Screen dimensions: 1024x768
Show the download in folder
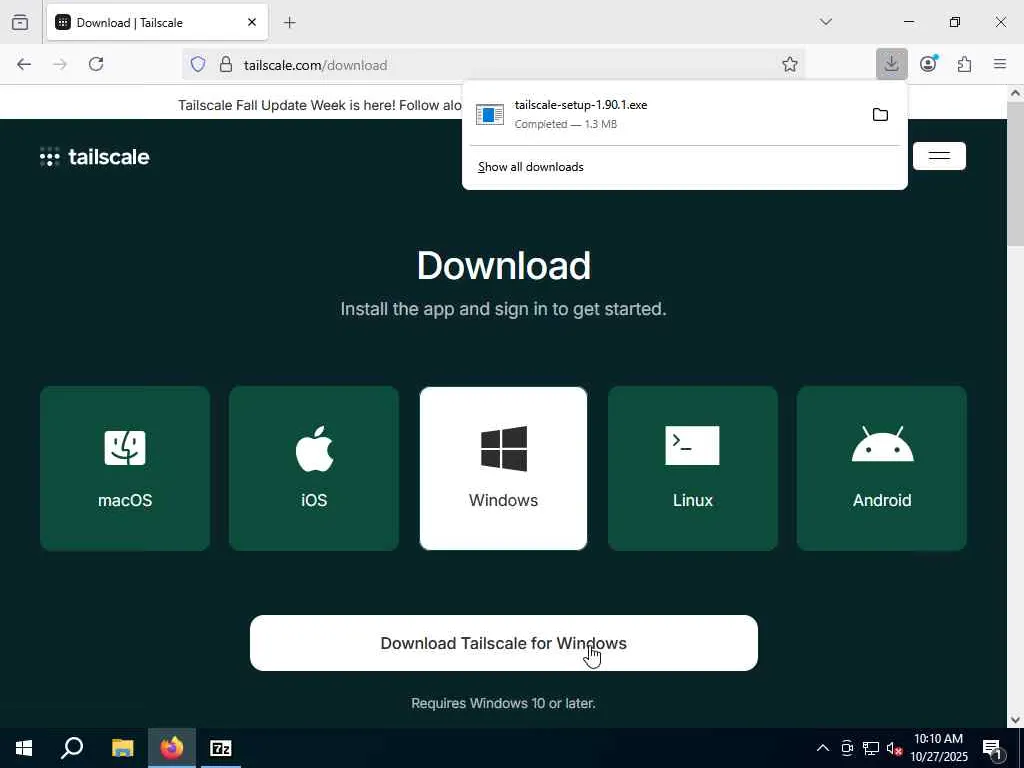880,115
